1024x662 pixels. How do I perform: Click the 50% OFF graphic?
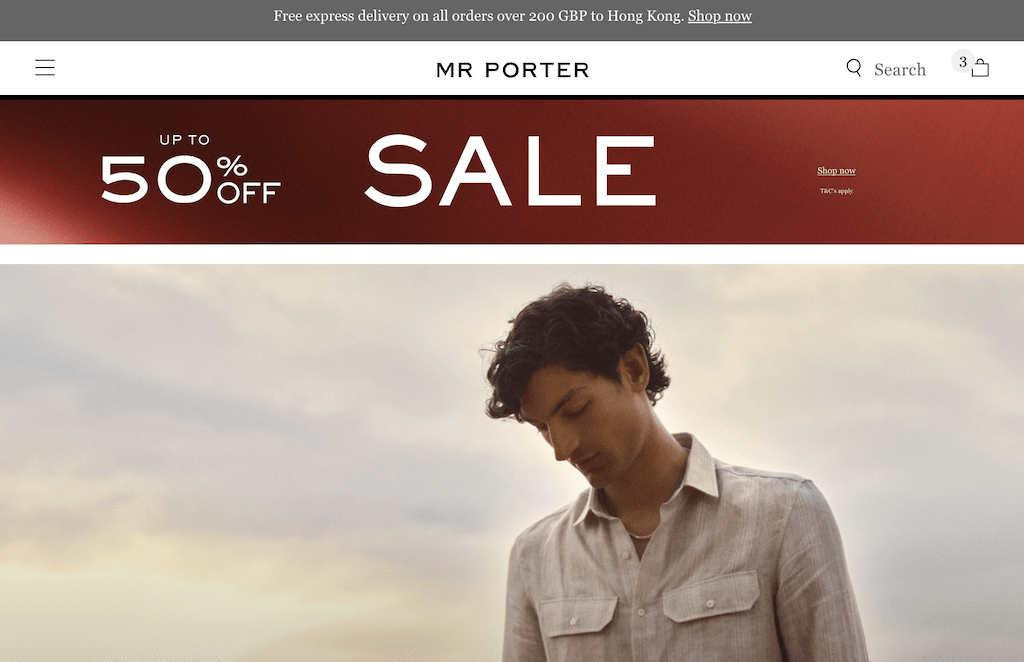[x=190, y=179]
